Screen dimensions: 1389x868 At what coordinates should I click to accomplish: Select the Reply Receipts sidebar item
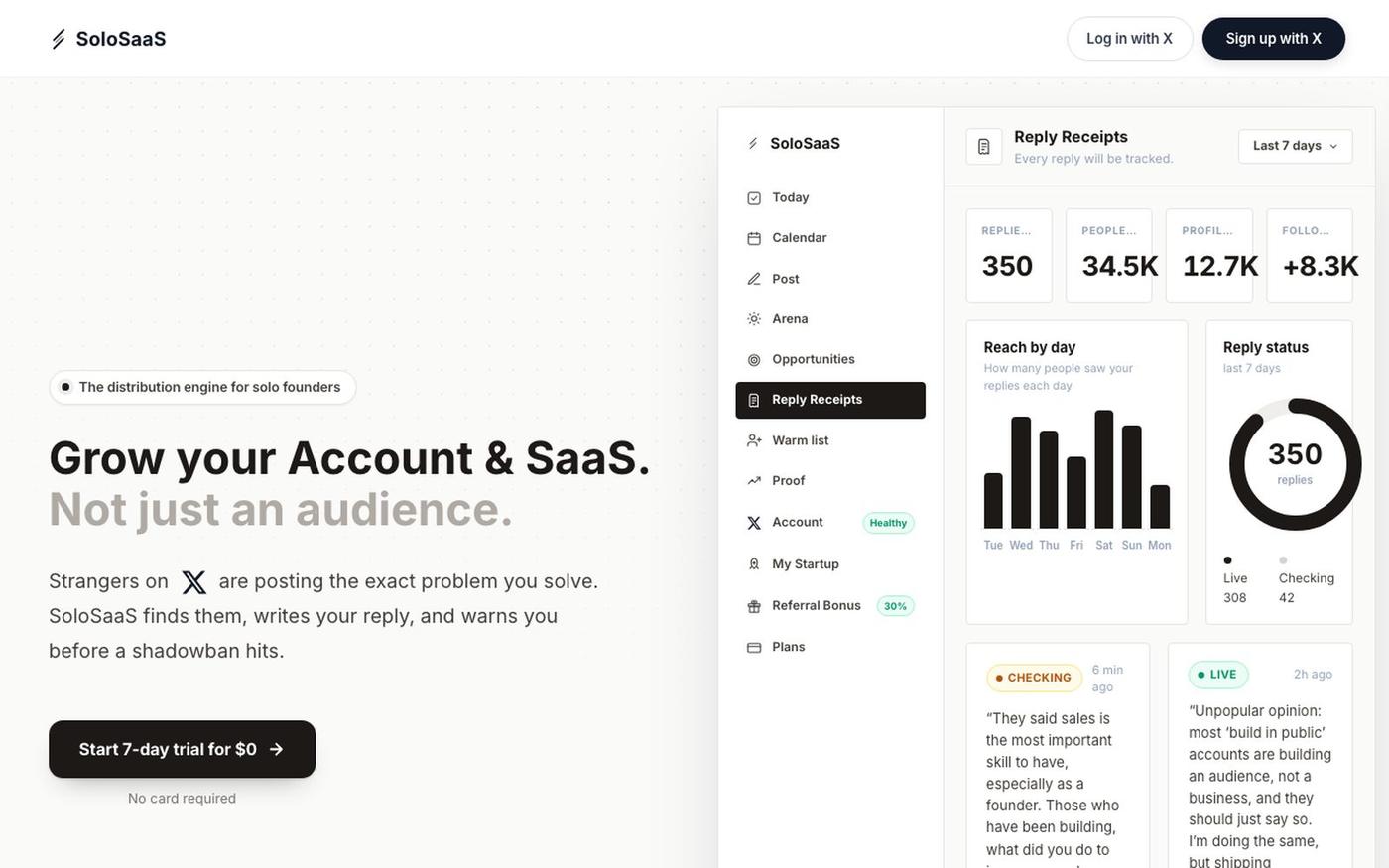coord(830,400)
